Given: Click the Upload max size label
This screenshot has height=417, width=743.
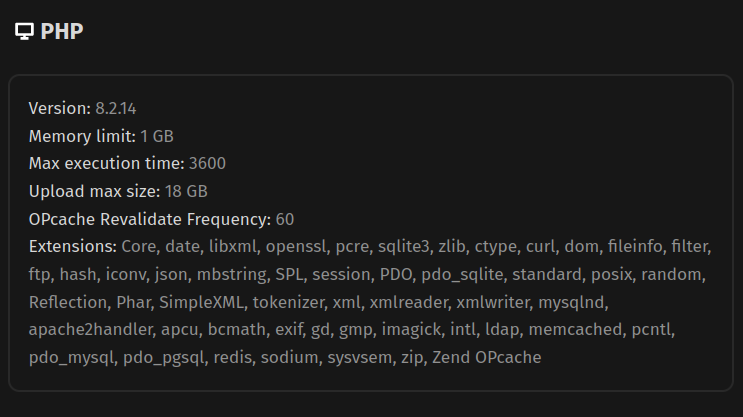Looking at the screenshot, I should (x=95, y=191).
